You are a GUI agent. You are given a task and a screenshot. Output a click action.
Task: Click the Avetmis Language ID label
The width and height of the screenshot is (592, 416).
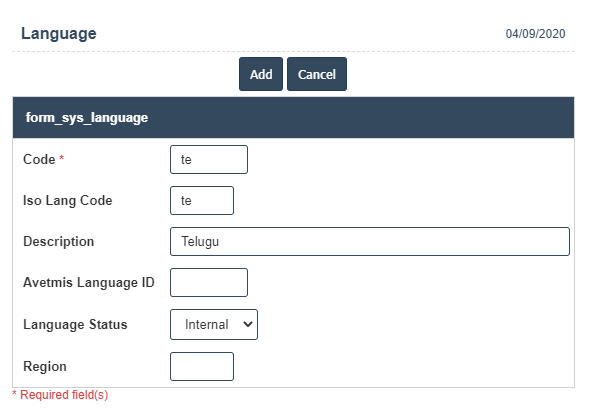point(89,282)
